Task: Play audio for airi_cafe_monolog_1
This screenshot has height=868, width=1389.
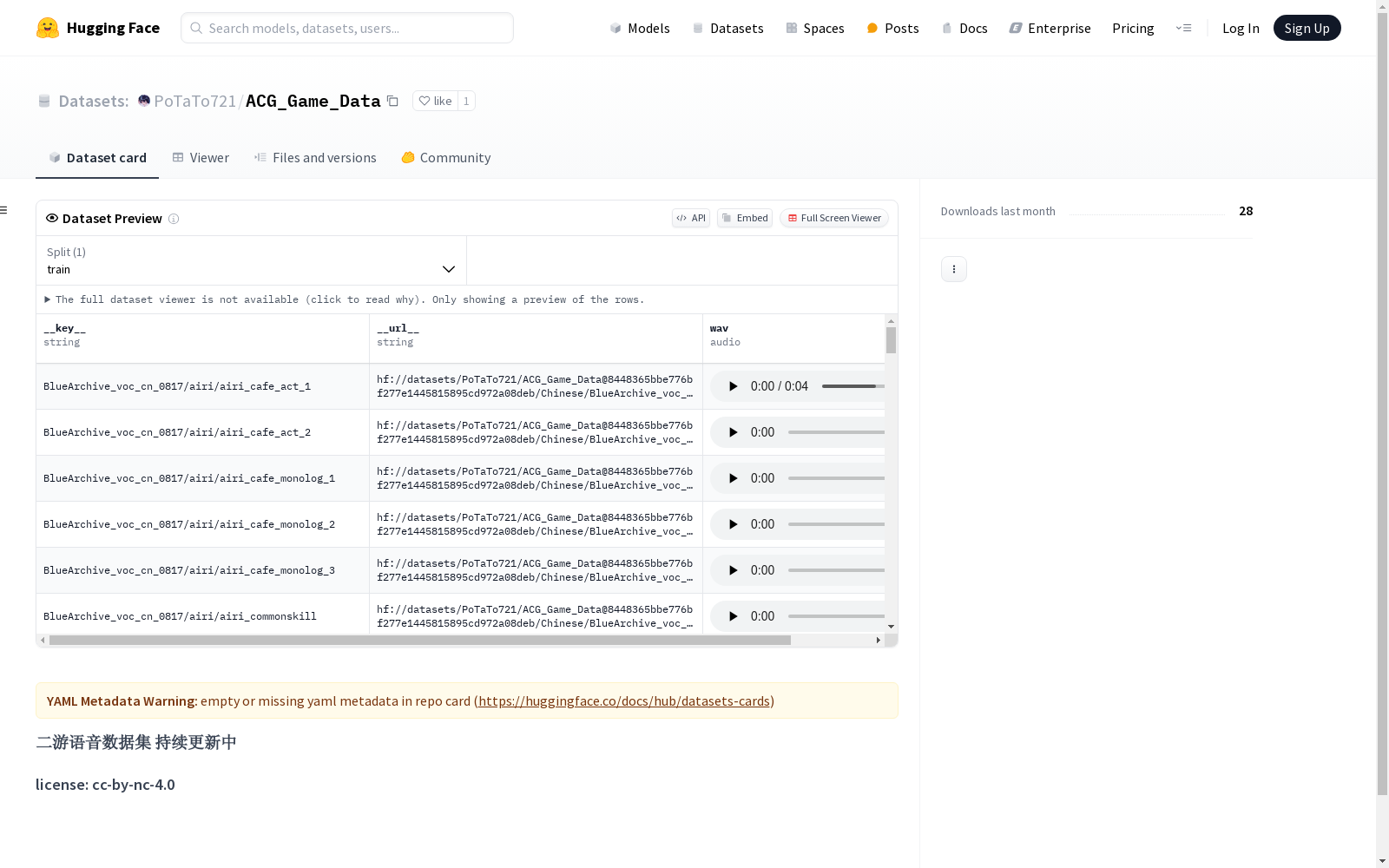Action: [x=733, y=478]
